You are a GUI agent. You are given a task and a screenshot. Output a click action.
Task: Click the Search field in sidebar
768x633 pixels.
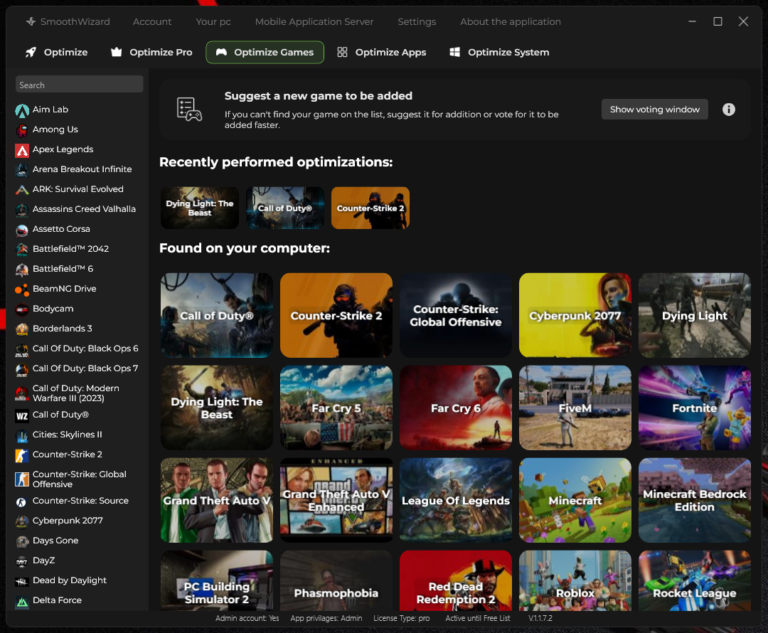79,85
